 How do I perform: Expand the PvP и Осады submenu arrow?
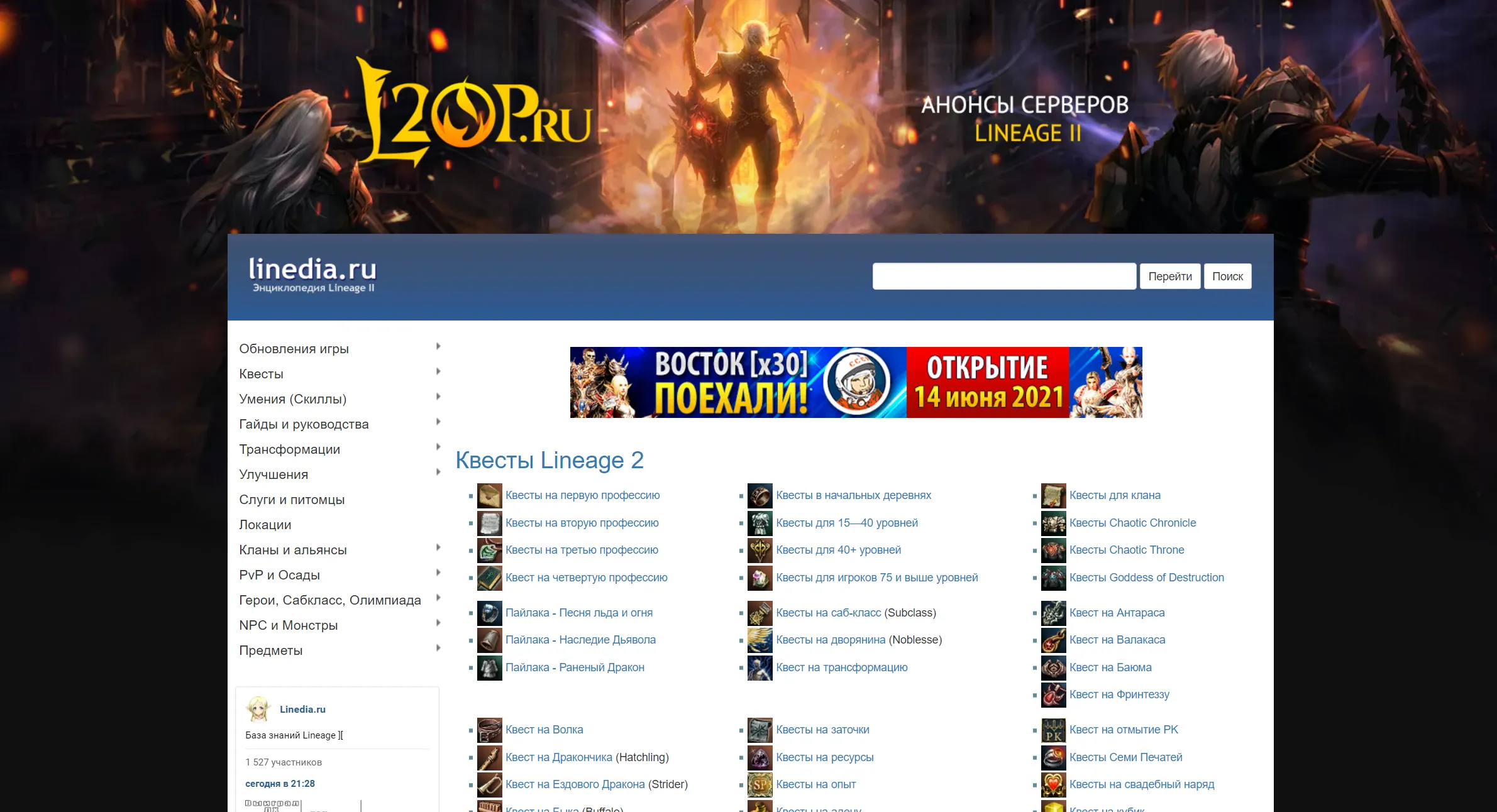(x=438, y=573)
